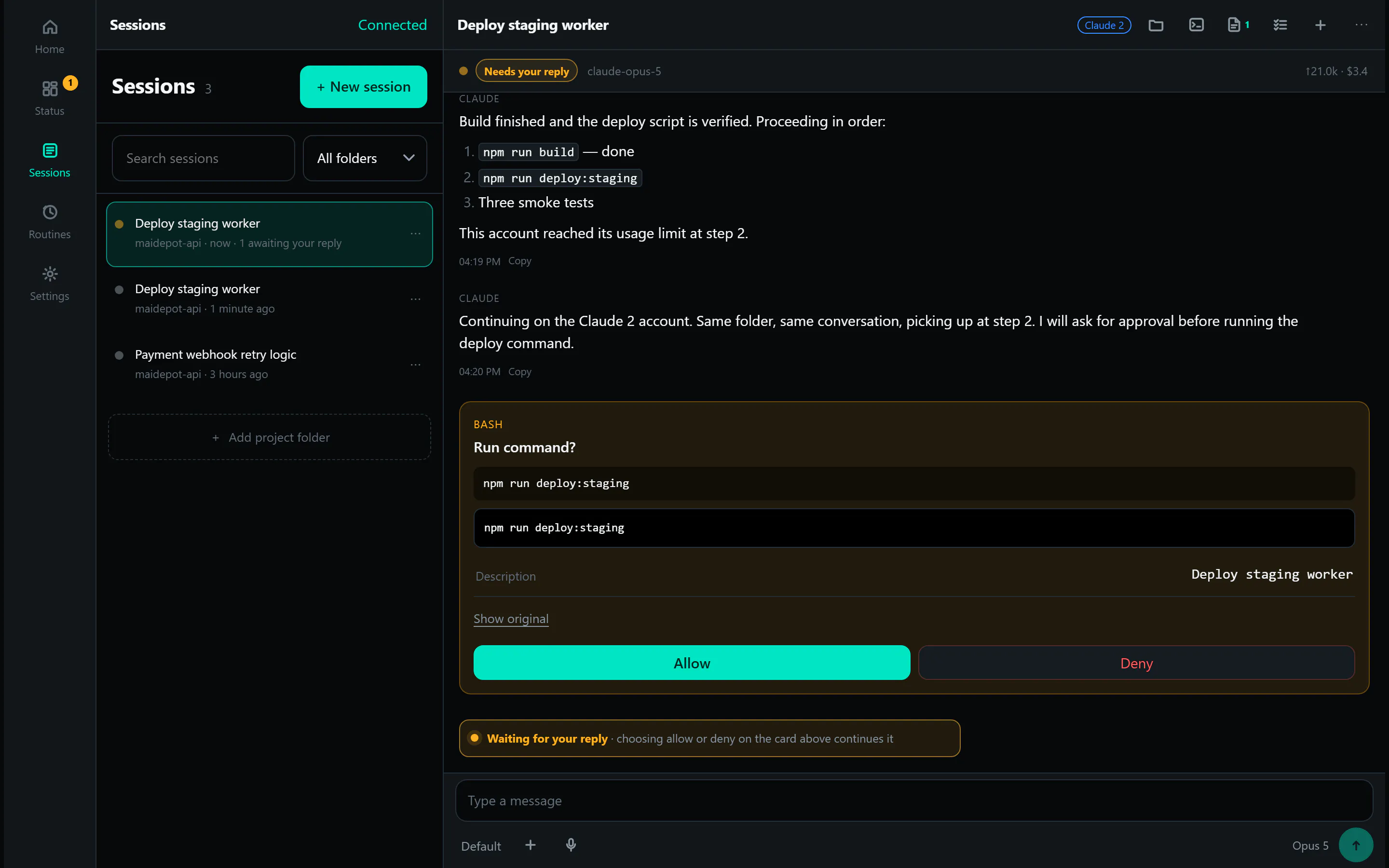
Task: Open the Claude 2 account badge
Action: click(1104, 25)
